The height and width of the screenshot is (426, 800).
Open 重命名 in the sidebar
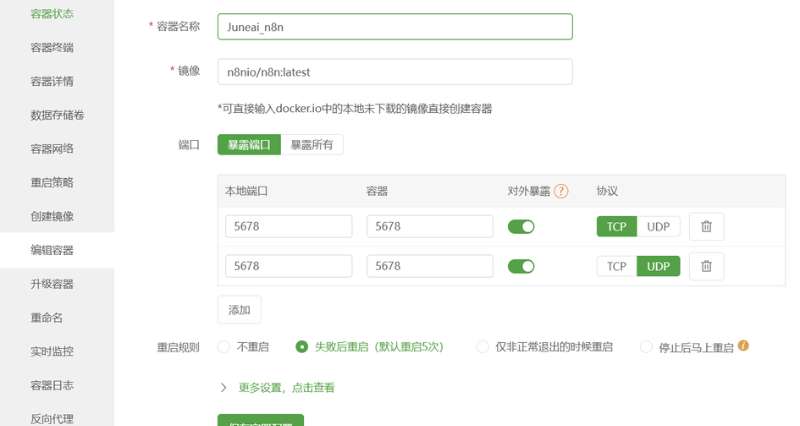coord(47,317)
